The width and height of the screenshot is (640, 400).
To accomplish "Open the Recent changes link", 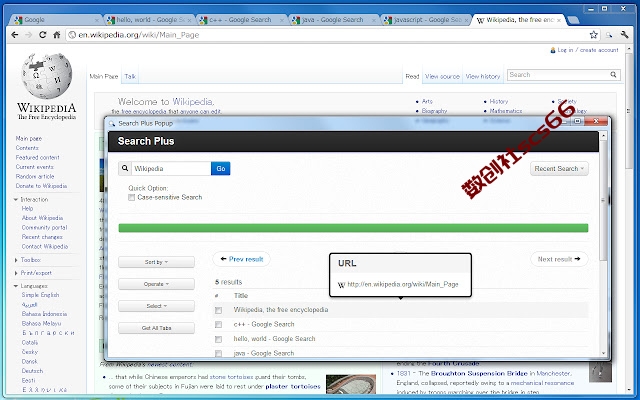I will pyautogui.click(x=42, y=237).
